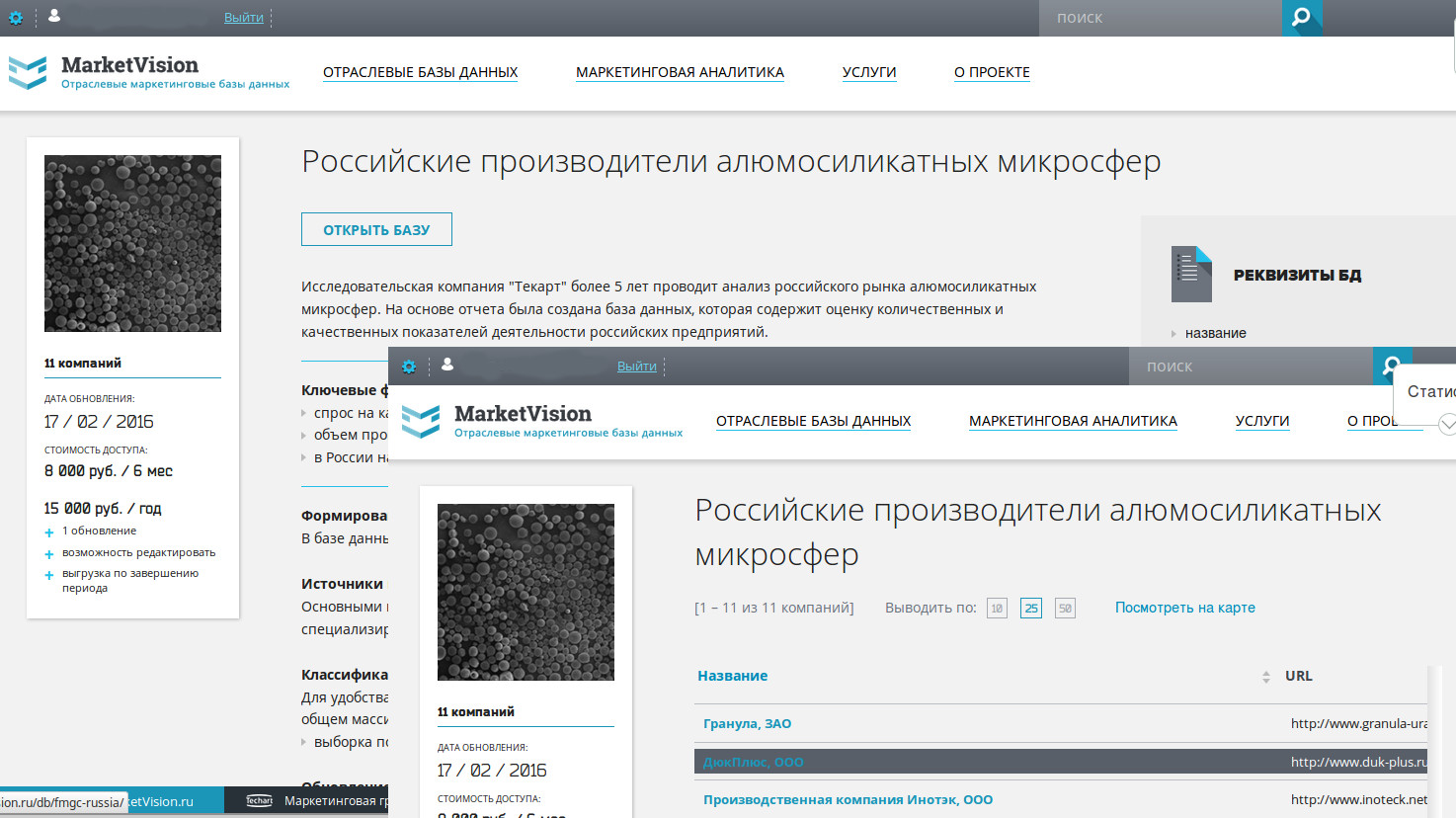The height and width of the screenshot is (818, 1456).
Task: Click the http://www.duk-plus.ru URL cell
Action: [1359, 762]
